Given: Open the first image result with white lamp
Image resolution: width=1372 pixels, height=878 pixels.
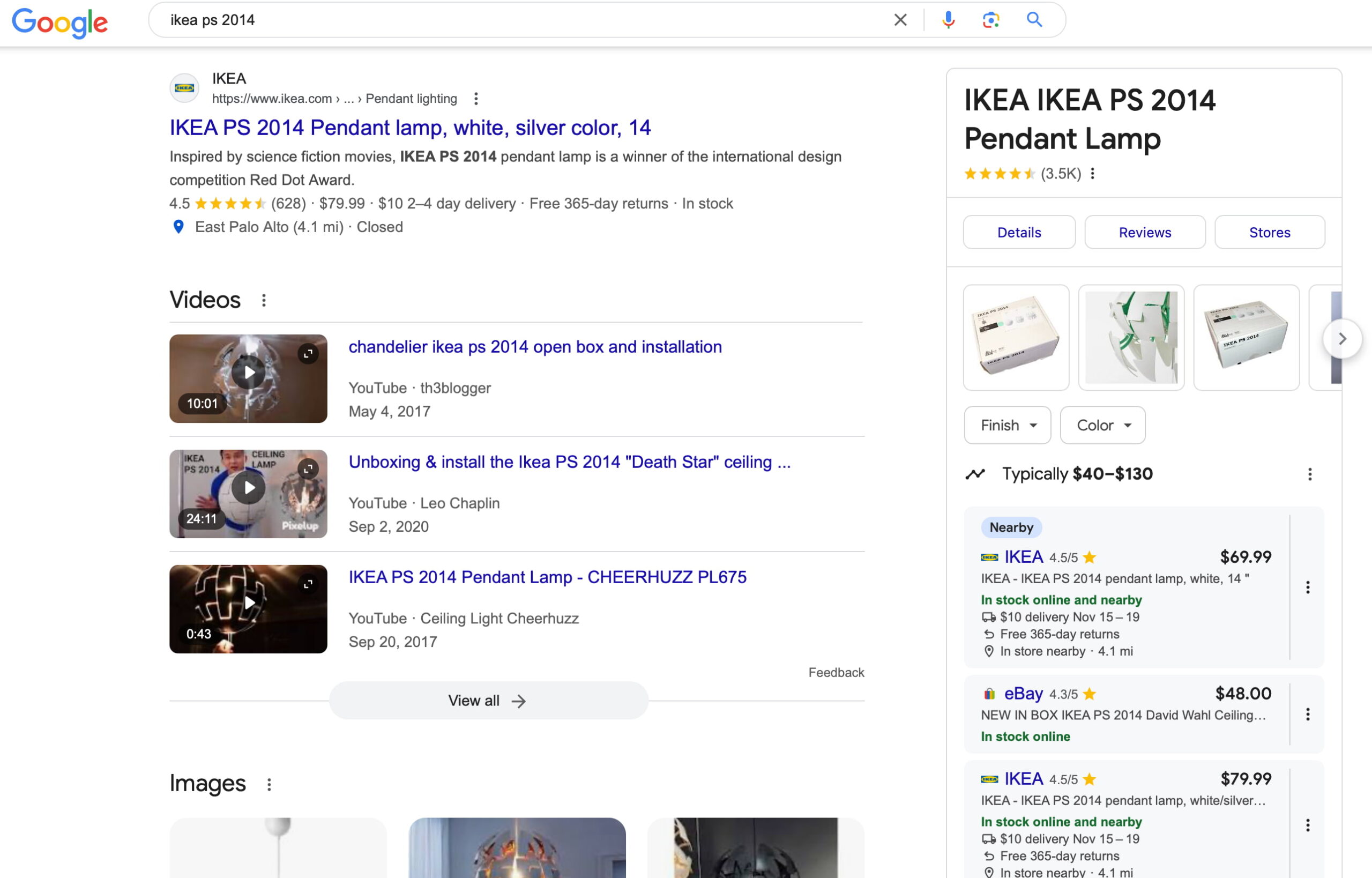Looking at the screenshot, I should point(278,848).
